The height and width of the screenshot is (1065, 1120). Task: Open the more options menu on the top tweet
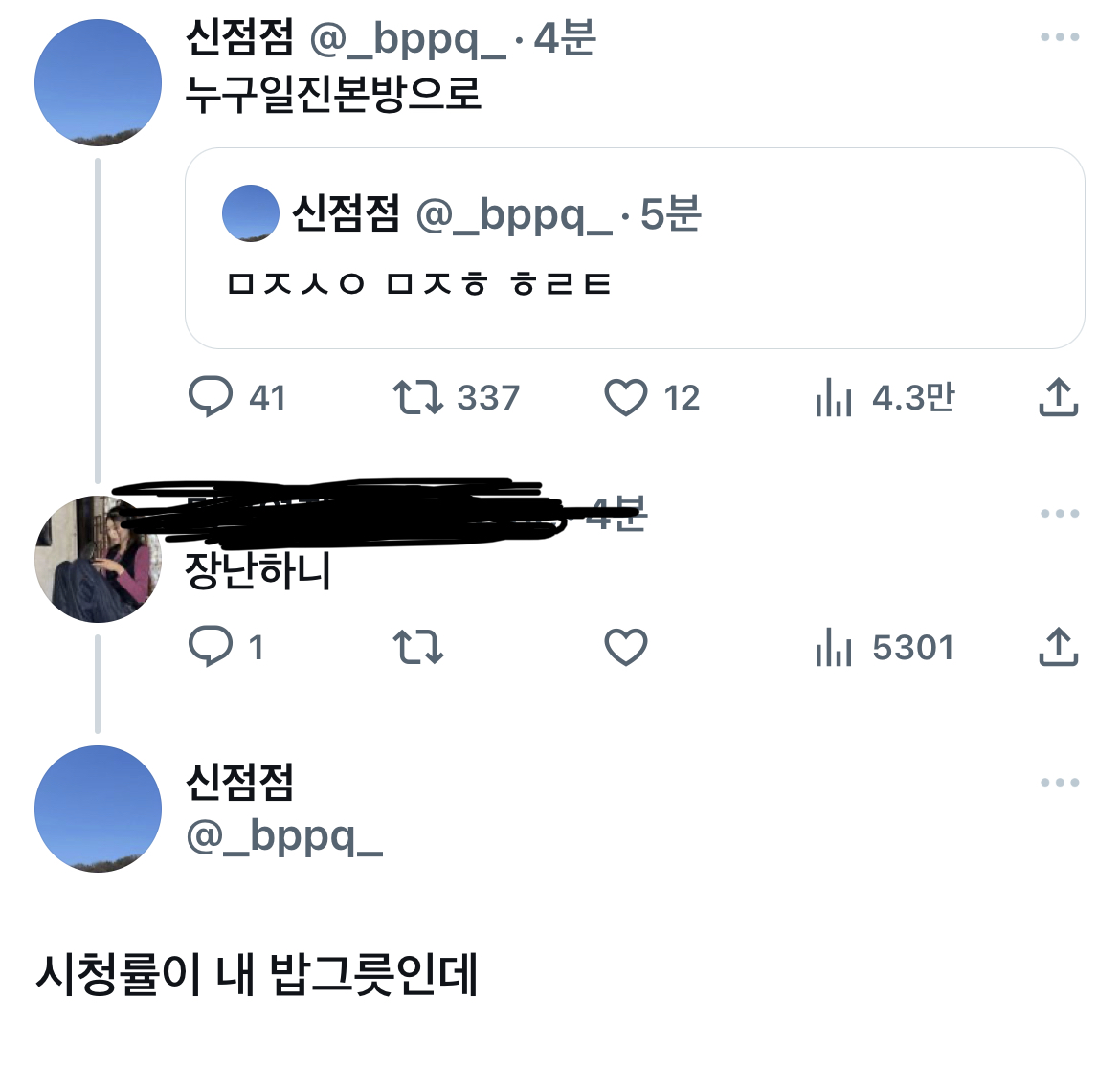[1059, 36]
